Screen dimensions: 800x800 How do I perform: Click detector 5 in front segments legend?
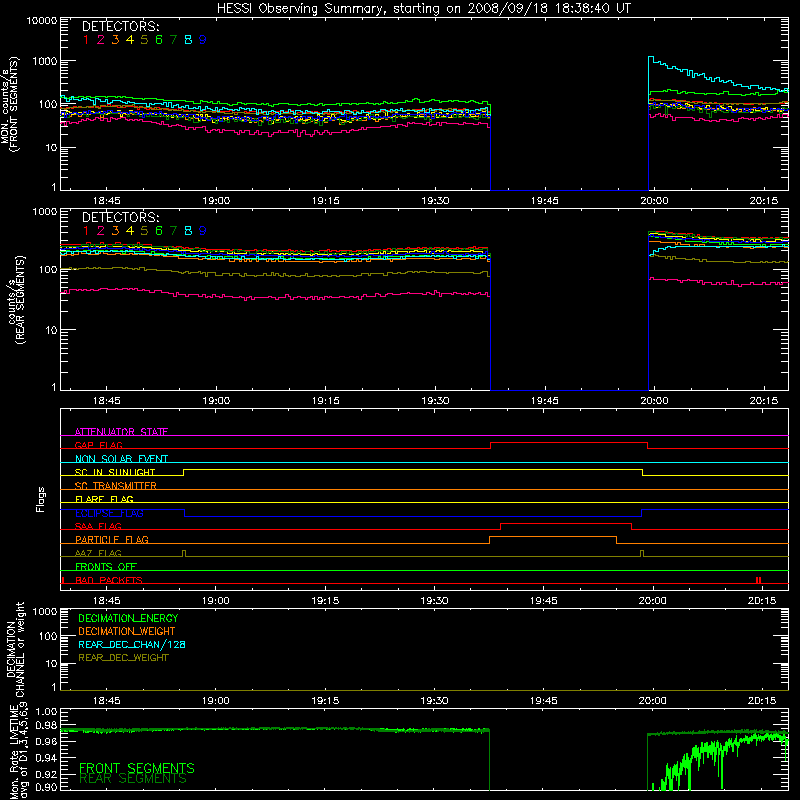(x=144, y=40)
